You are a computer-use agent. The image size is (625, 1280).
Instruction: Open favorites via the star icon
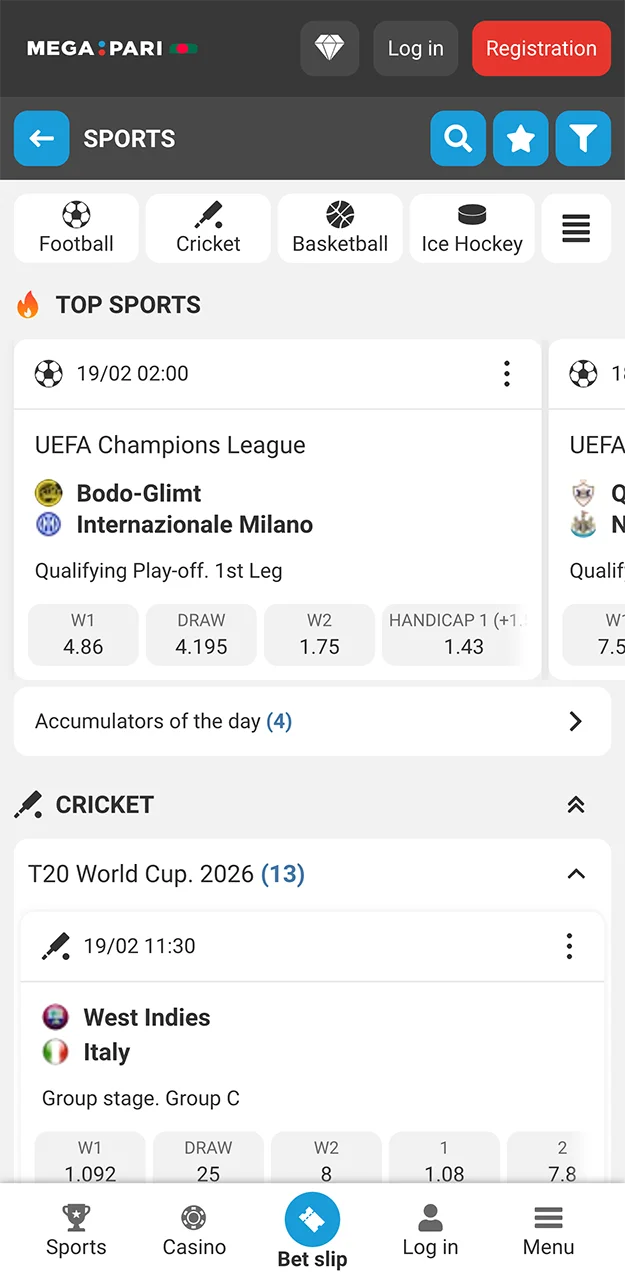pyautogui.click(x=521, y=139)
